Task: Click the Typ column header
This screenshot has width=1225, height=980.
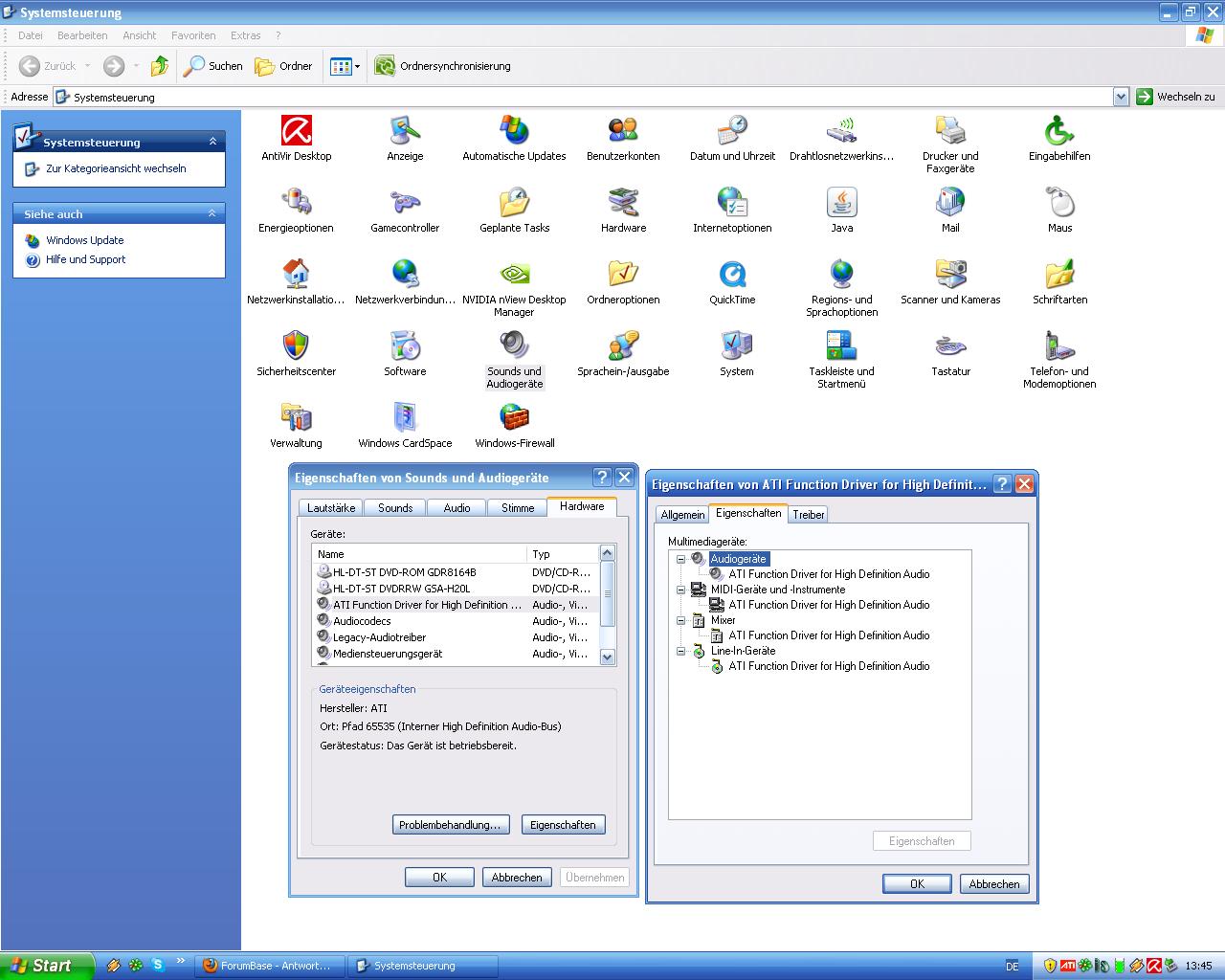Action: pos(562,554)
